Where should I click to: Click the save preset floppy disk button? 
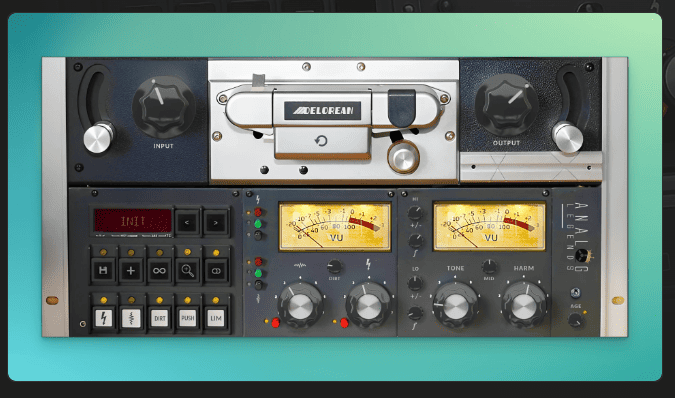pyautogui.click(x=103, y=271)
